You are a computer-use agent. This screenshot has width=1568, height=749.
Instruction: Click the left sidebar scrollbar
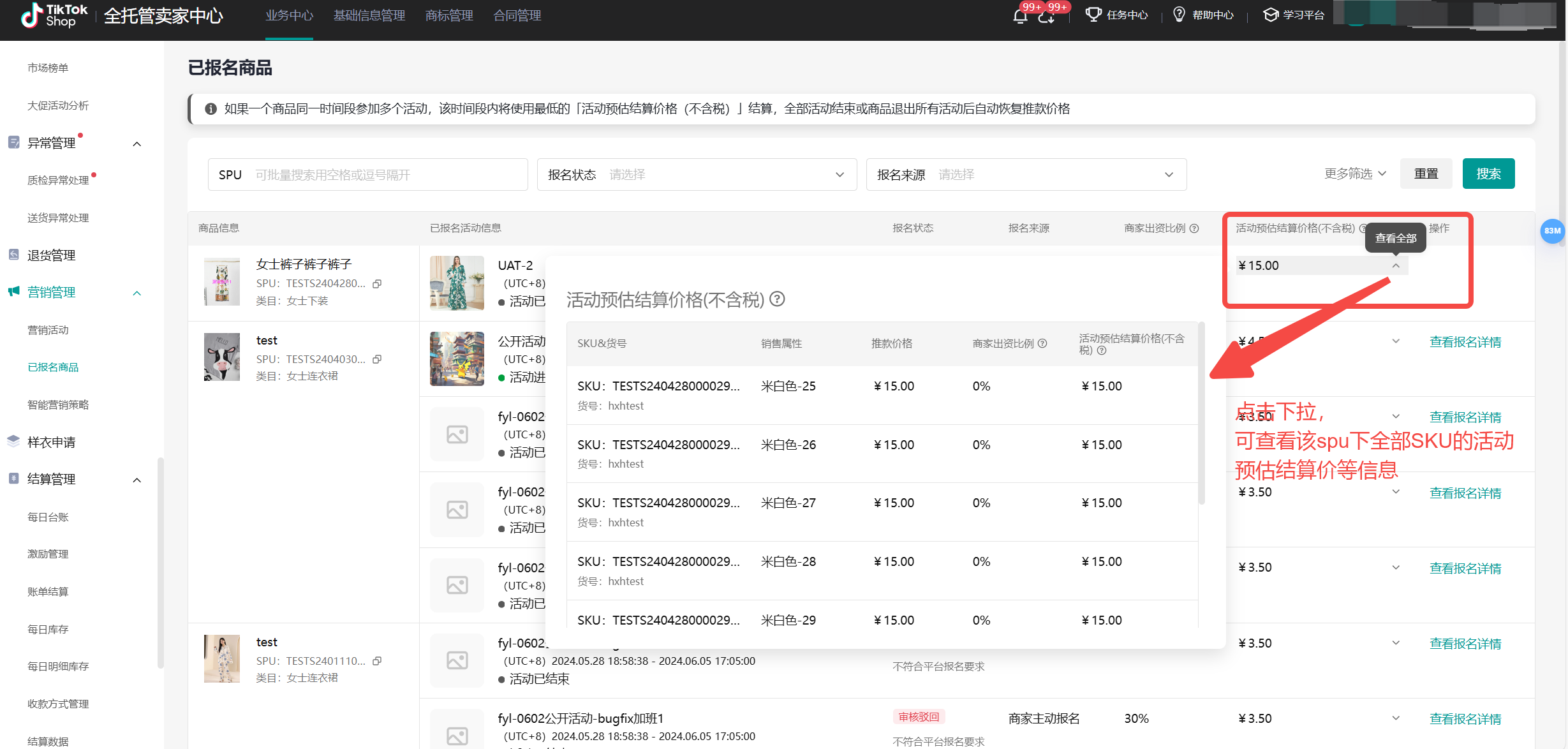(160, 563)
